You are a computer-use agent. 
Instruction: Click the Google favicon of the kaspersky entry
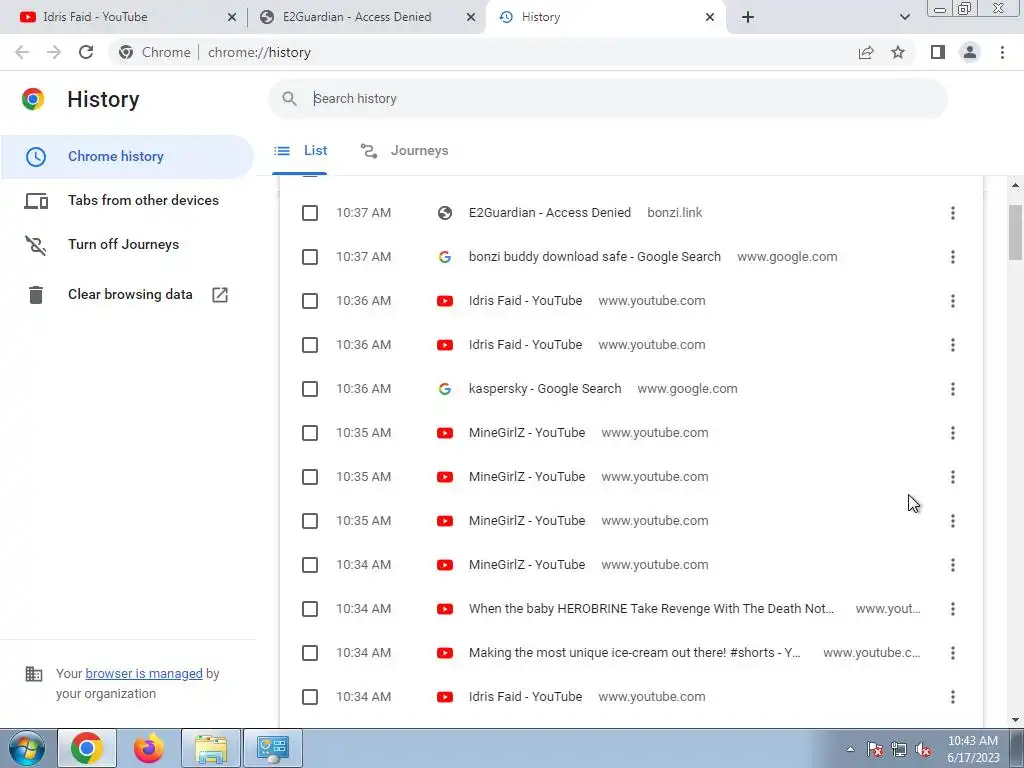click(x=445, y=389)
